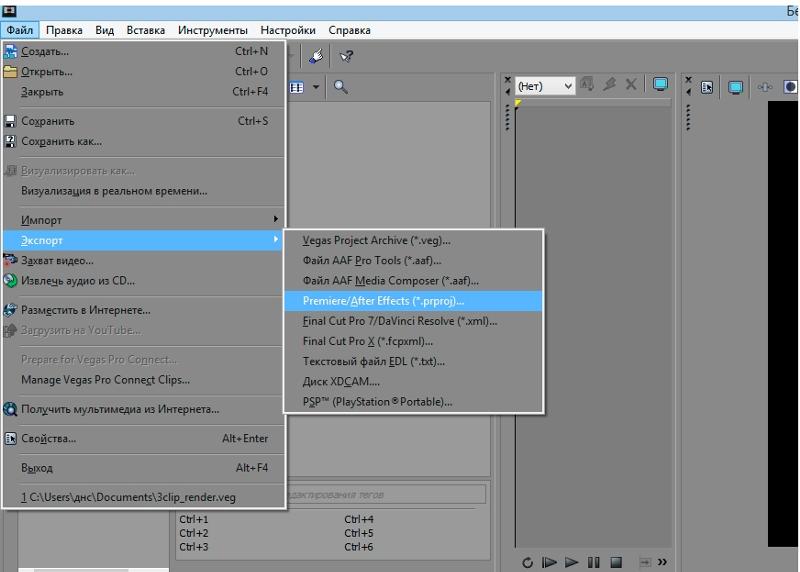
Task: Expand the Экспорт submenu
Action: 143,240
